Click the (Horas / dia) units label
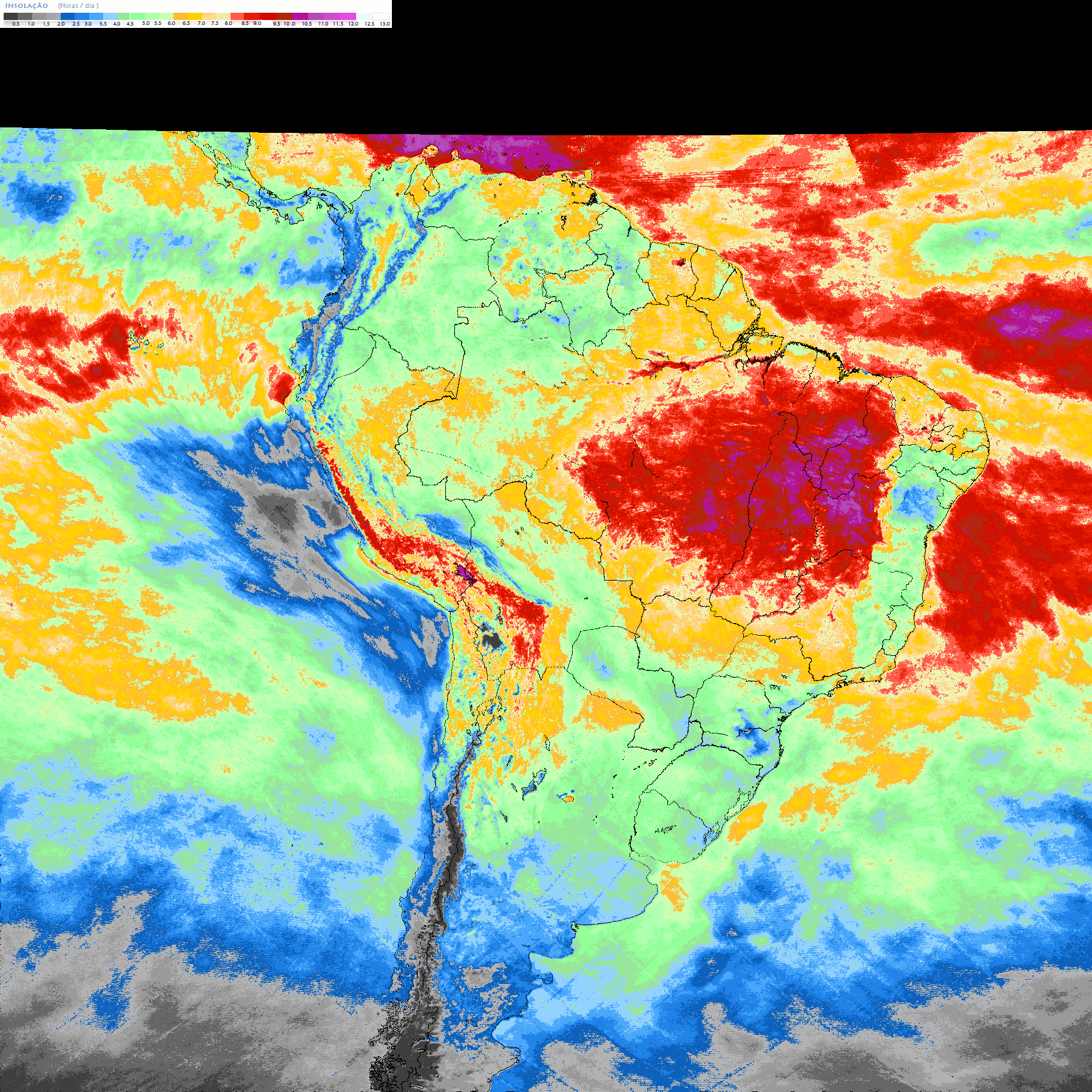The width and height of the screenshot is (1092, 1092). pos(78,5)
